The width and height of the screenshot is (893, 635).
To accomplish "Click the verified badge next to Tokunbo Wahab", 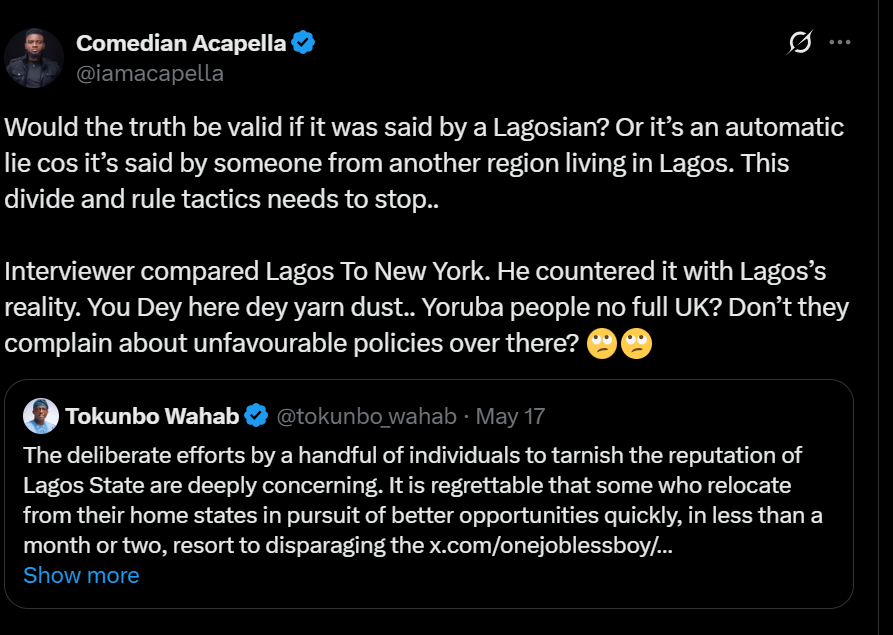I will tap(256, 416).
